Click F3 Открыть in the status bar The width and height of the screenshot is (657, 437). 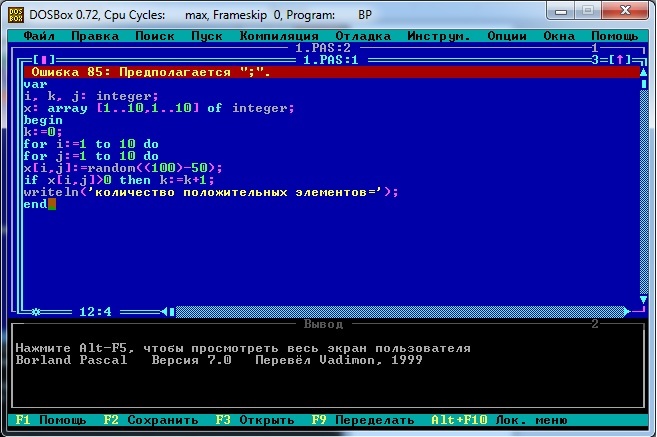(255, 420)
